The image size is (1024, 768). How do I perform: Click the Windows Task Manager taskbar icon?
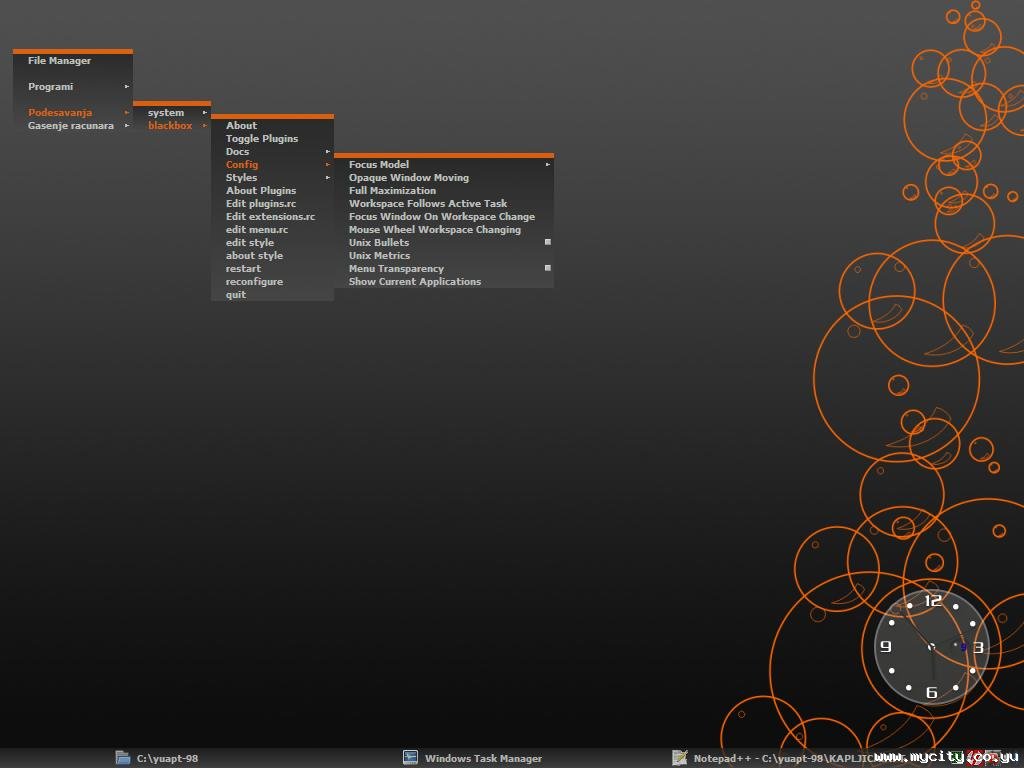pyautogui.click(x=410, y=758)
